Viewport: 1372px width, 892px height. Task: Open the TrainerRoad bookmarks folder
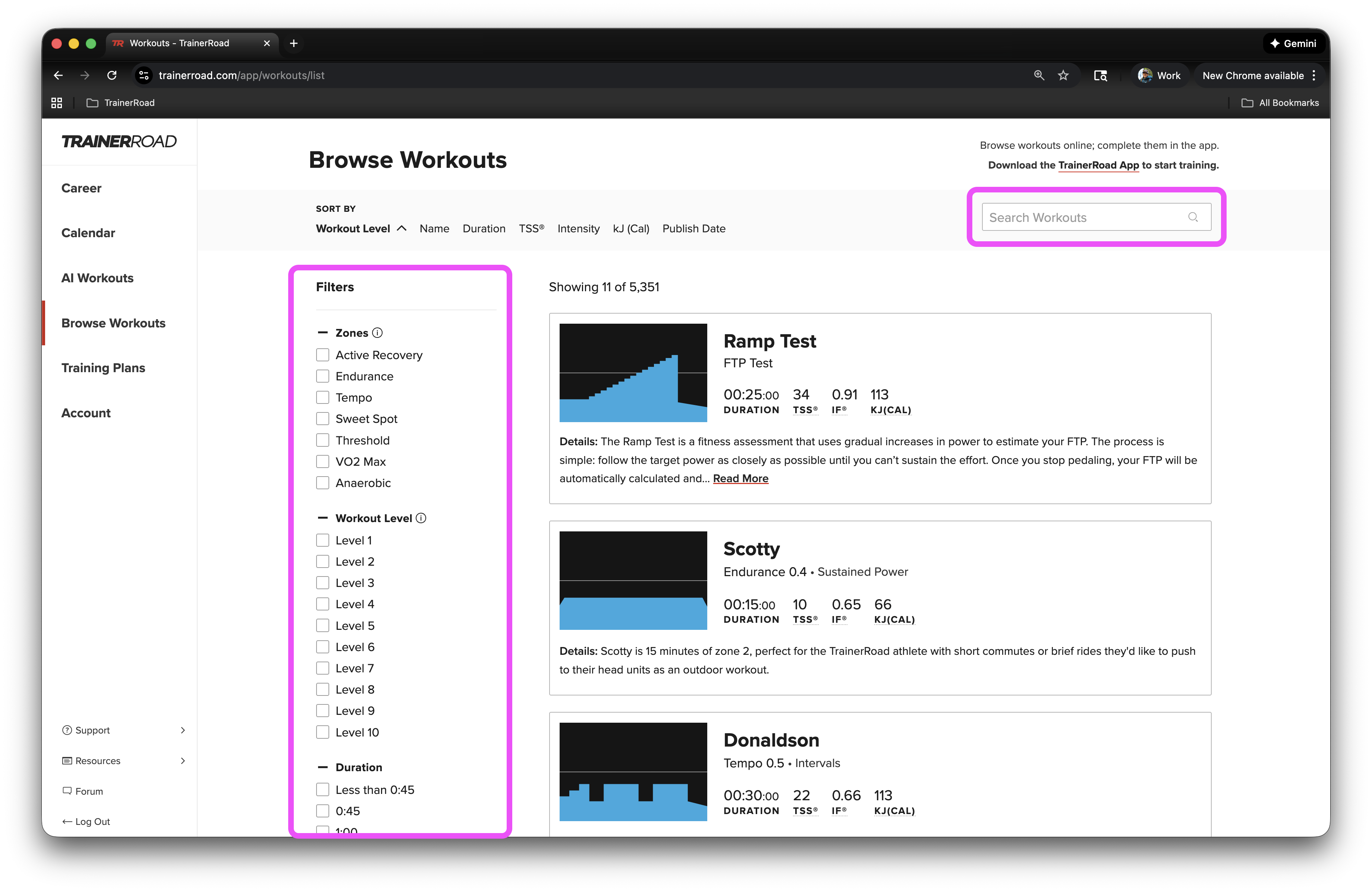pyautogui.click(x=120, y=103)
